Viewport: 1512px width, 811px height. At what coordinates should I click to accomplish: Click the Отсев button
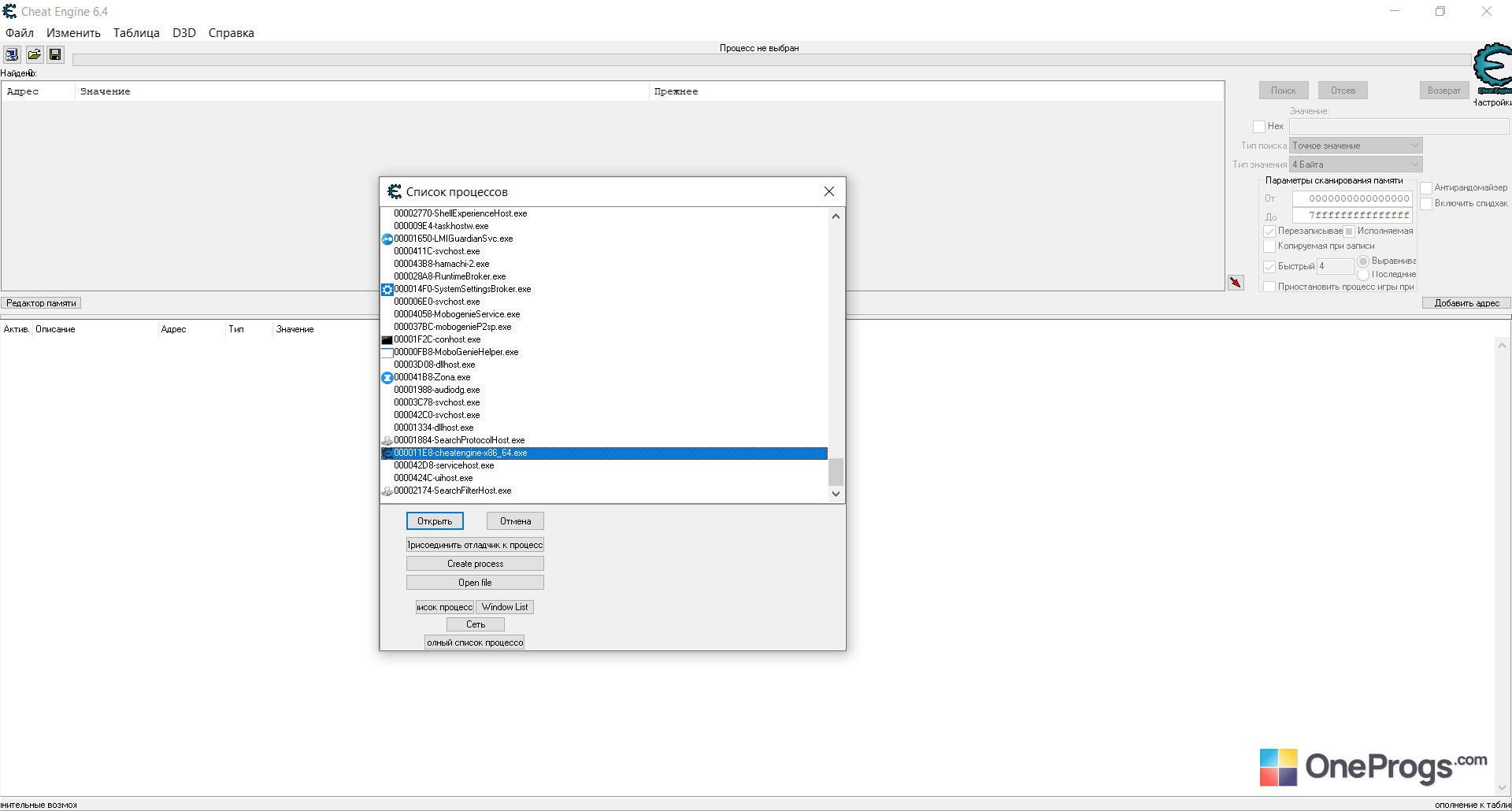click(1343, 91)
